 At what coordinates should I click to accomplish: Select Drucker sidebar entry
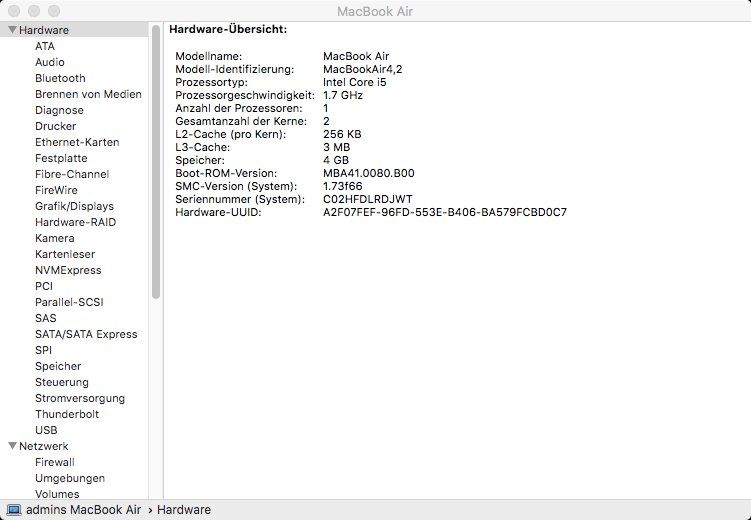[55, 126]
